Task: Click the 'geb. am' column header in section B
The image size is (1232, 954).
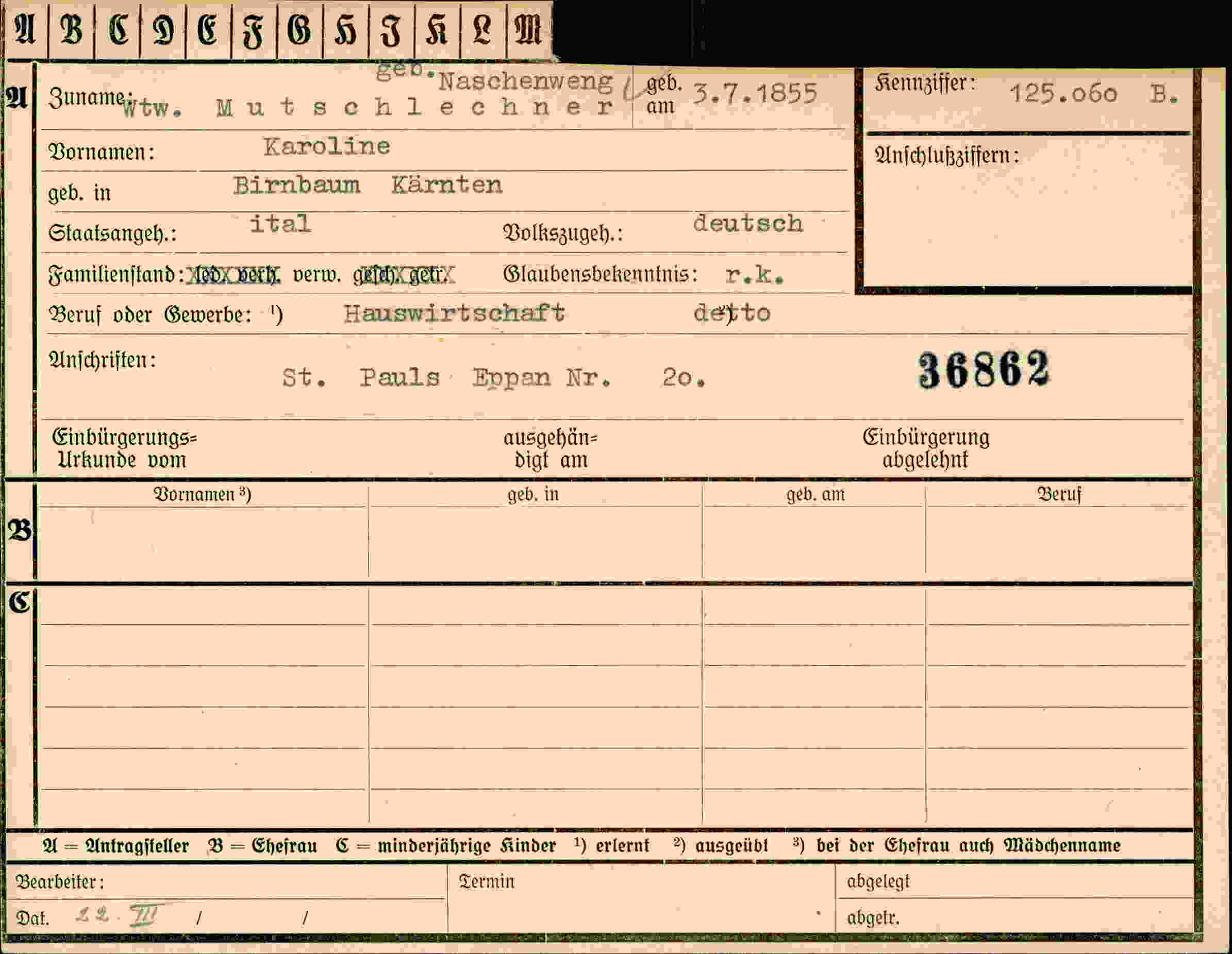Action: click(815, 495)
